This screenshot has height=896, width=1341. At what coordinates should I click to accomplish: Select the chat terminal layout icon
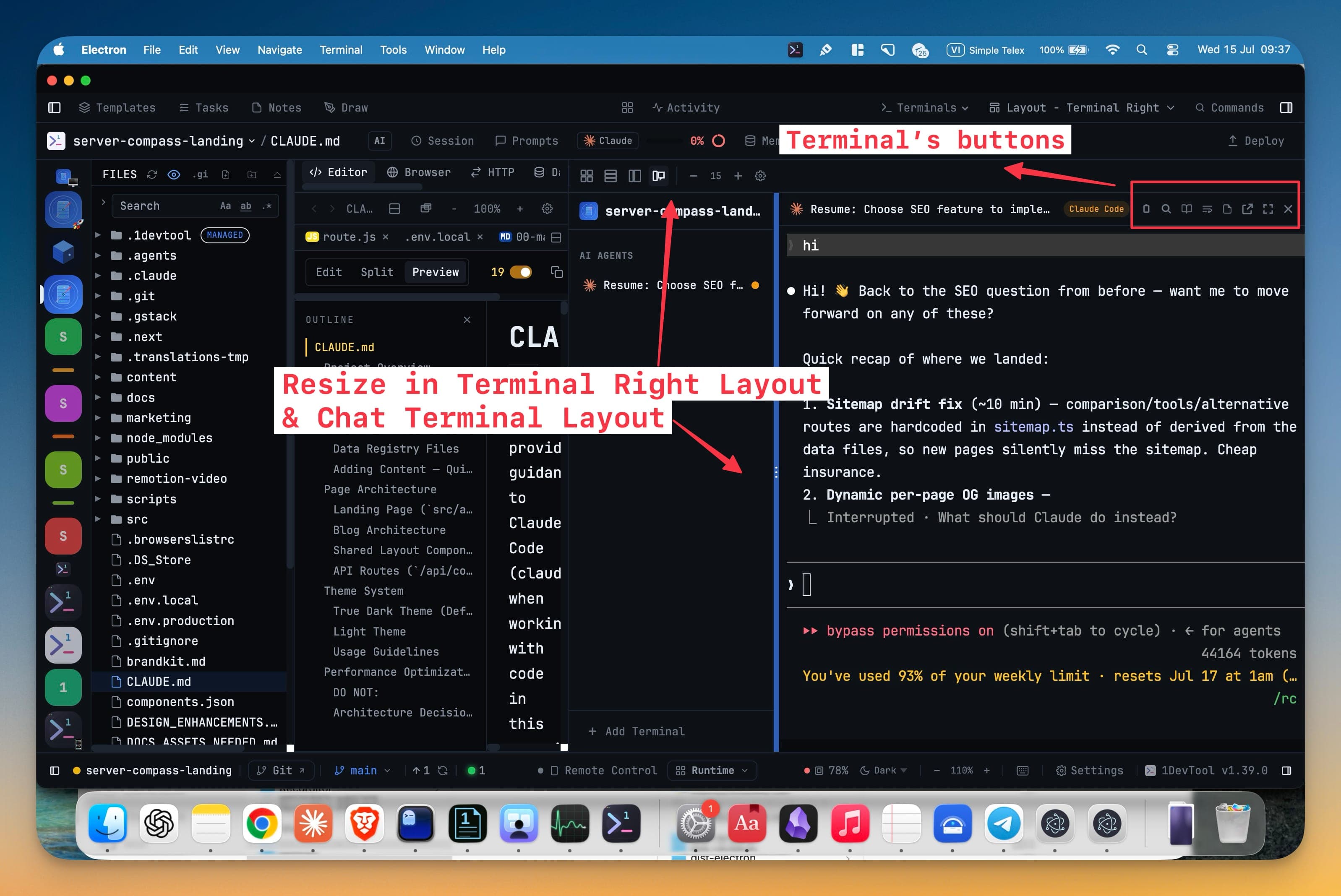(x=658, y=176)
